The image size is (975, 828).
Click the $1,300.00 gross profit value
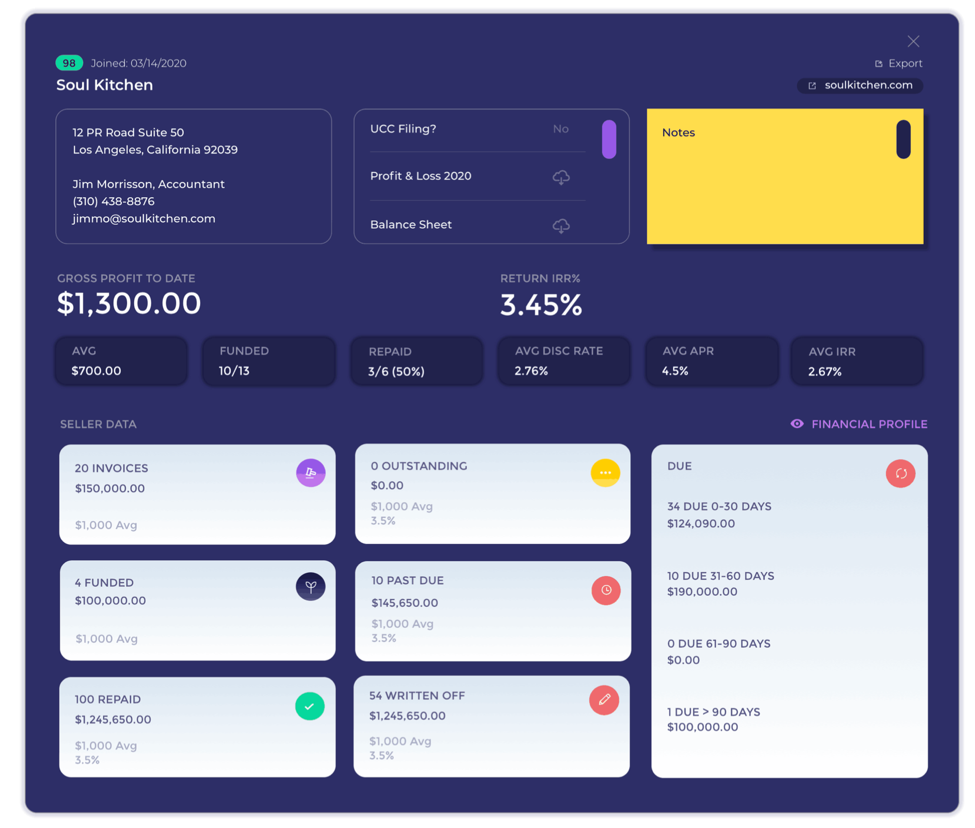[129, 303]
